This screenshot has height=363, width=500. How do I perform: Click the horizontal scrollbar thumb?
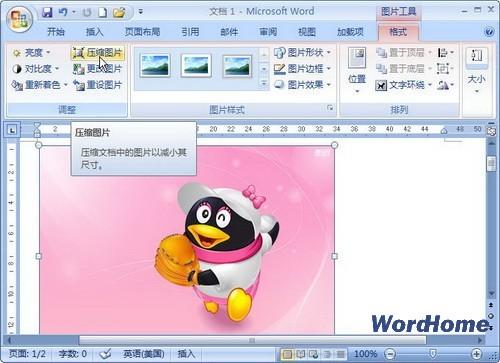point(252,340)
